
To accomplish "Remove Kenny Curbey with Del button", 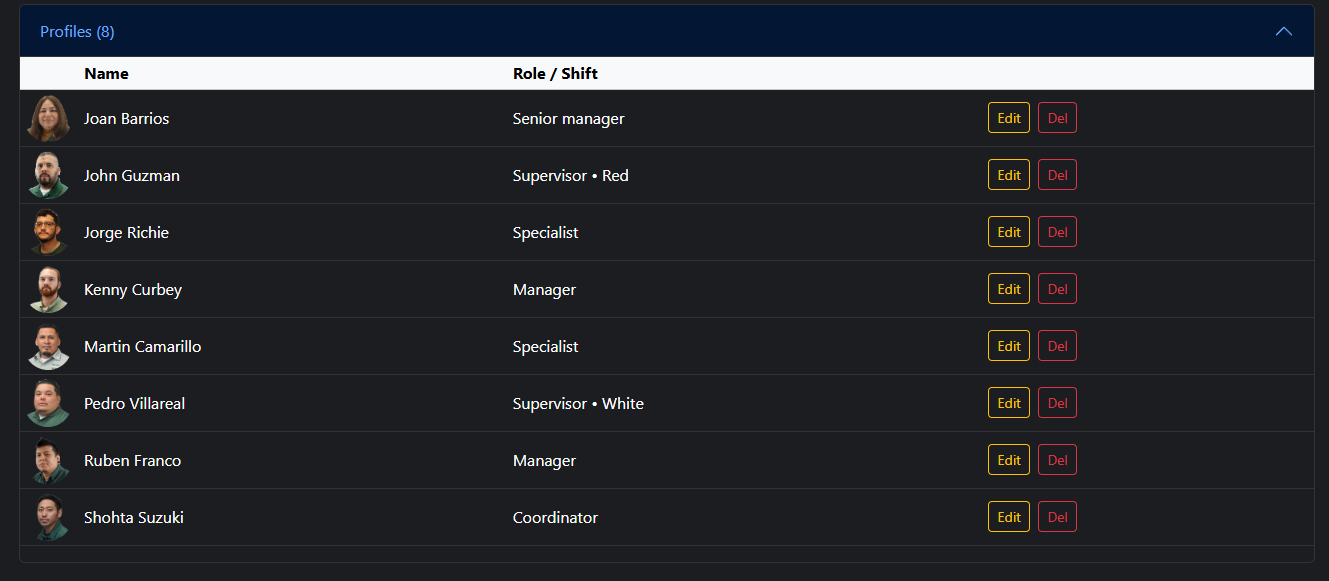I will coord(1057,289).
